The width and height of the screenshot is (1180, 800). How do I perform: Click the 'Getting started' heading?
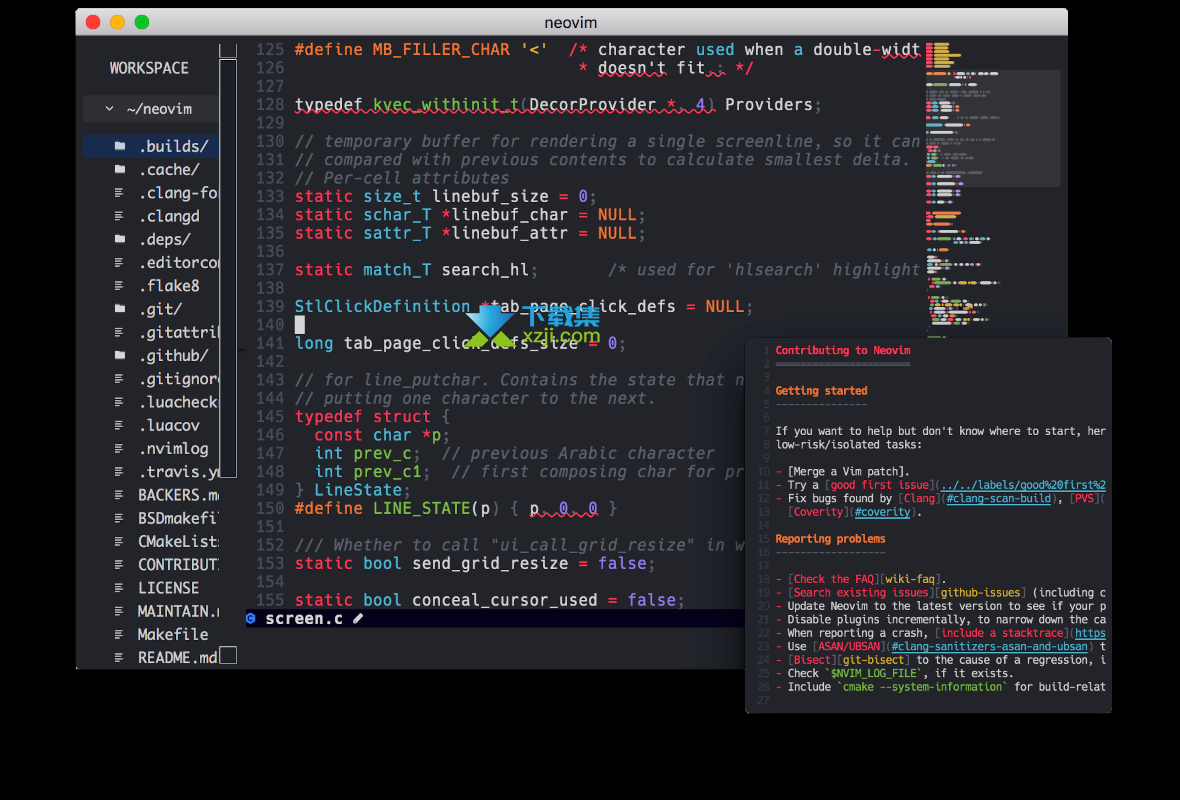pyautogui.click(x=822, y=391)
